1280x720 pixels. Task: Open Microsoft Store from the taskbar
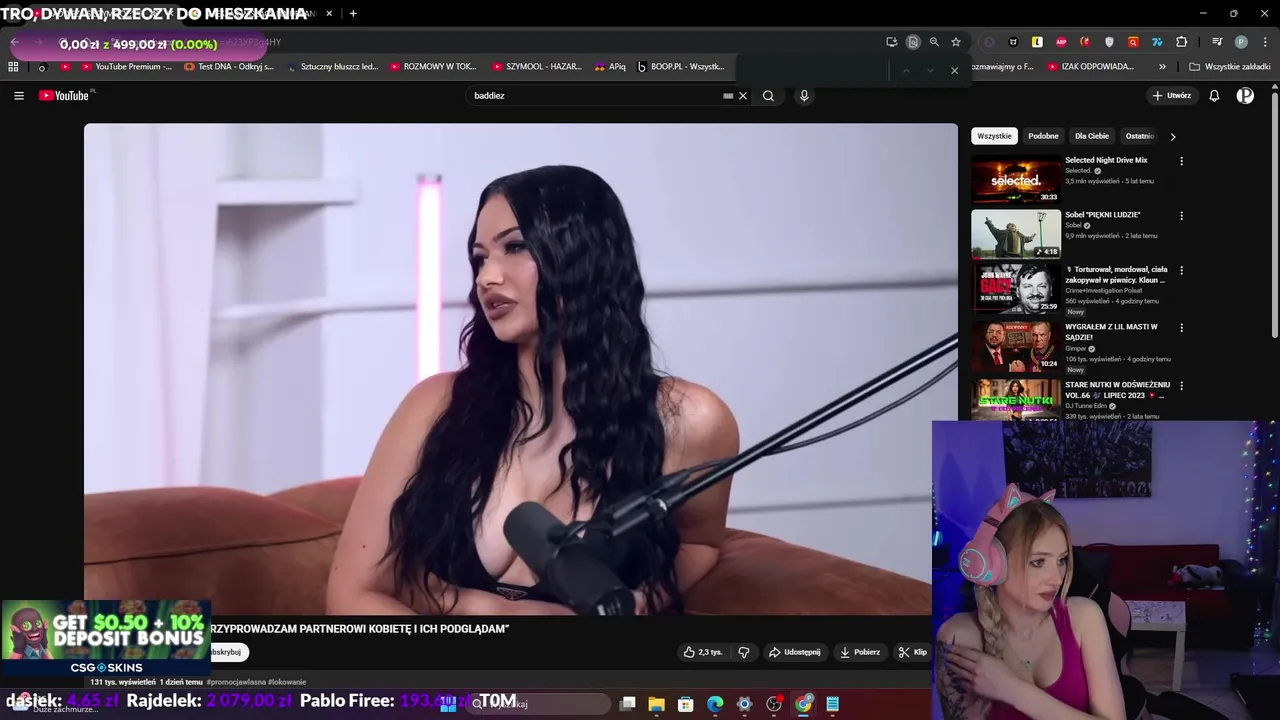point(685,704)
